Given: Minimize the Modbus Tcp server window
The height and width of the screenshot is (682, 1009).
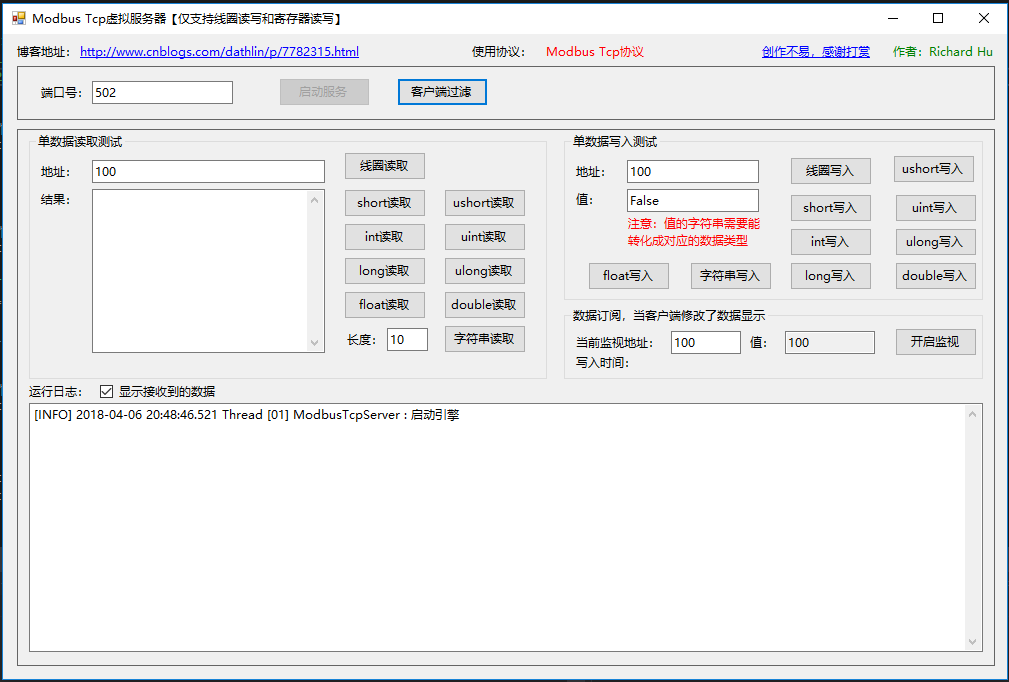Looking at the screenshot, I should [x=893, y=18].
